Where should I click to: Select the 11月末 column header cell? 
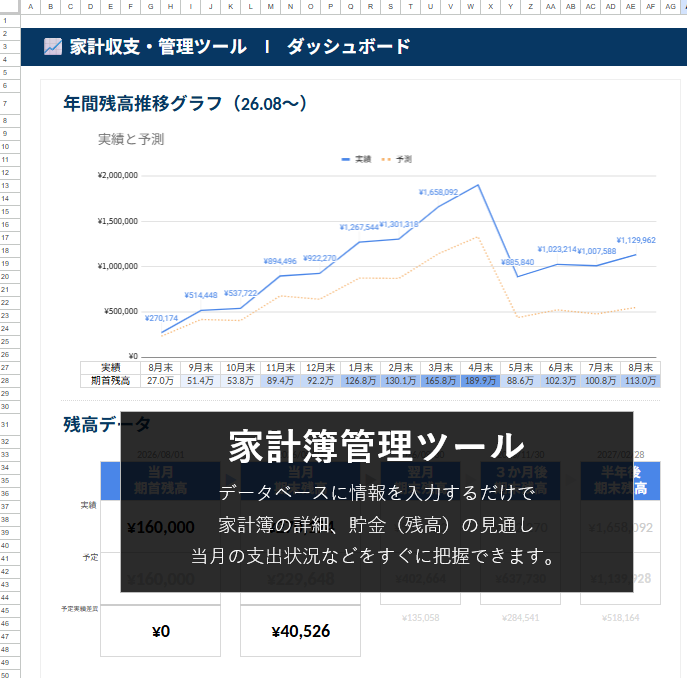point(280,368)
